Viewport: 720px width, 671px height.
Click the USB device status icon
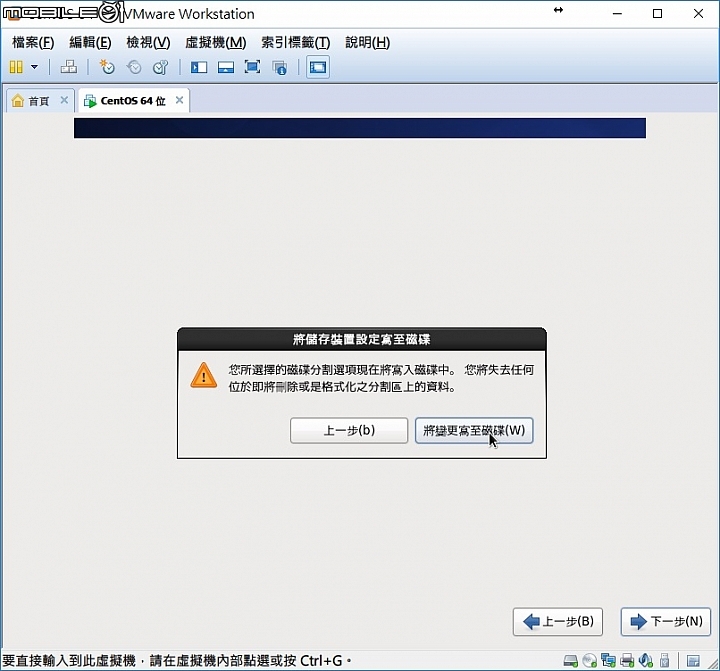click(664, 661)
